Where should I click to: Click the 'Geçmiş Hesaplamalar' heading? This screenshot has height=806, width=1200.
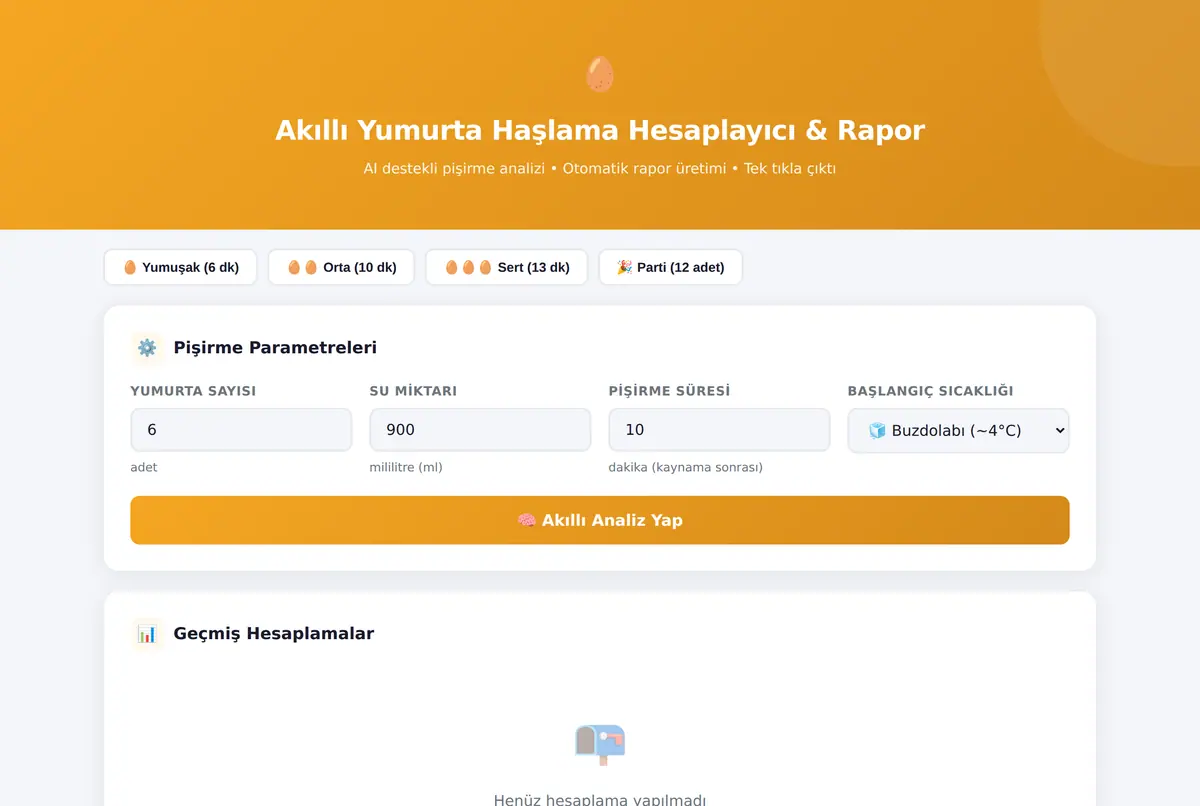click(274, 634)
